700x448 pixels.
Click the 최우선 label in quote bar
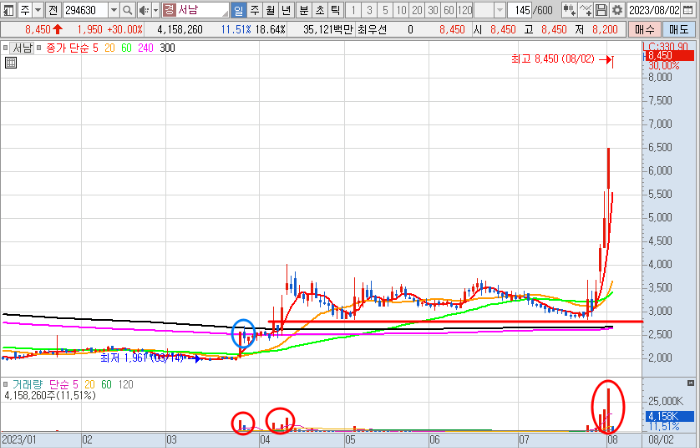coord(372,30)
